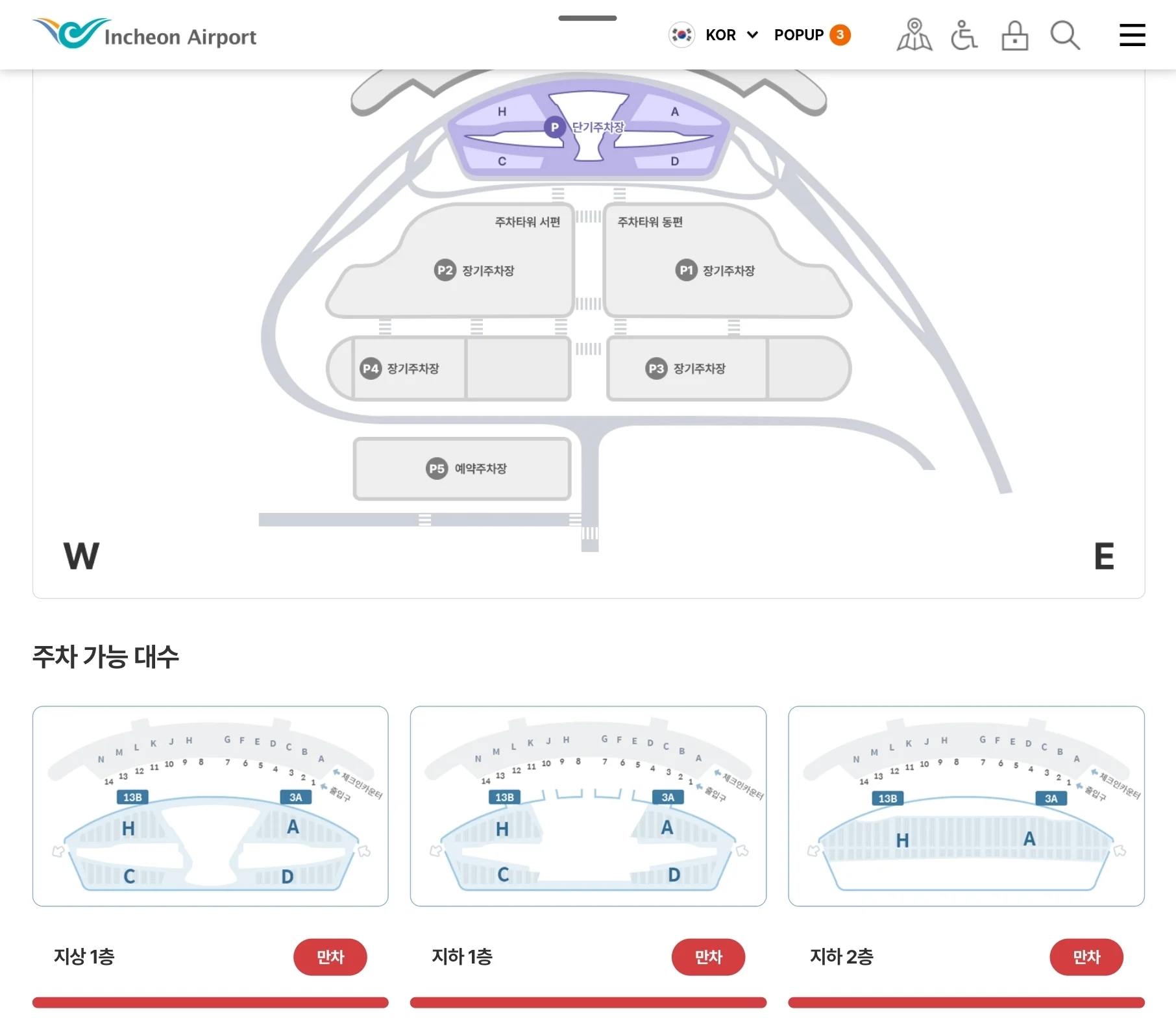
Task: Open the 지상 1층 floor map thumbnail
Action: (x=210, y=806)
